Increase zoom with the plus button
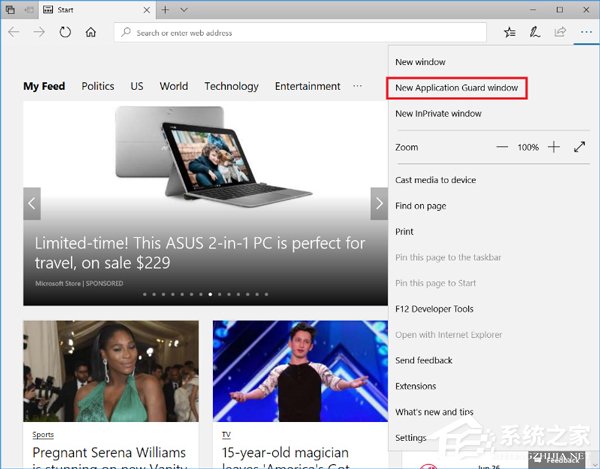The width and height of the screenshot is (600, 469). pos(554,147)
